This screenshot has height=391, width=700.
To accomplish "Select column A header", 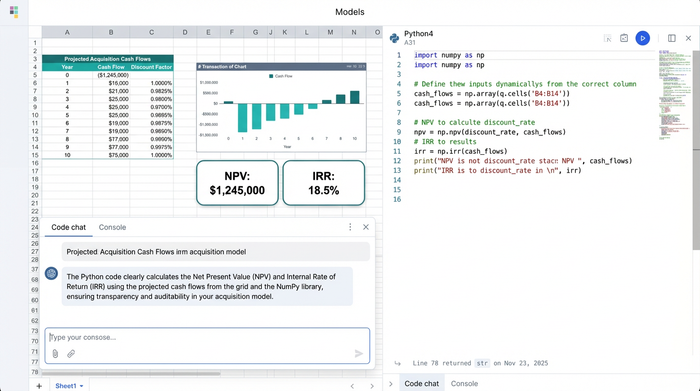I will click(x=67, y=32).
